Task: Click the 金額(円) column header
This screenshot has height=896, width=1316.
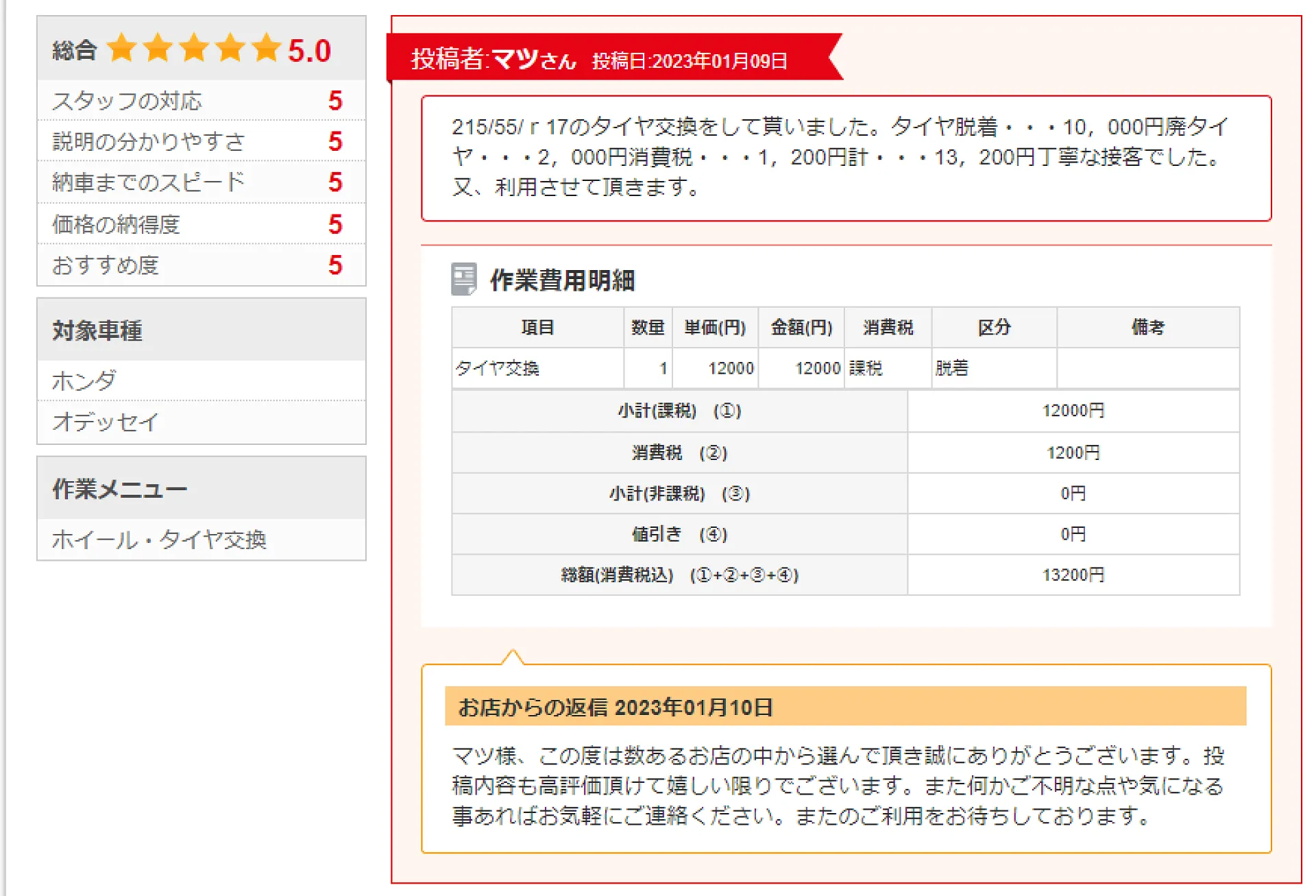Action: [801, 327]
